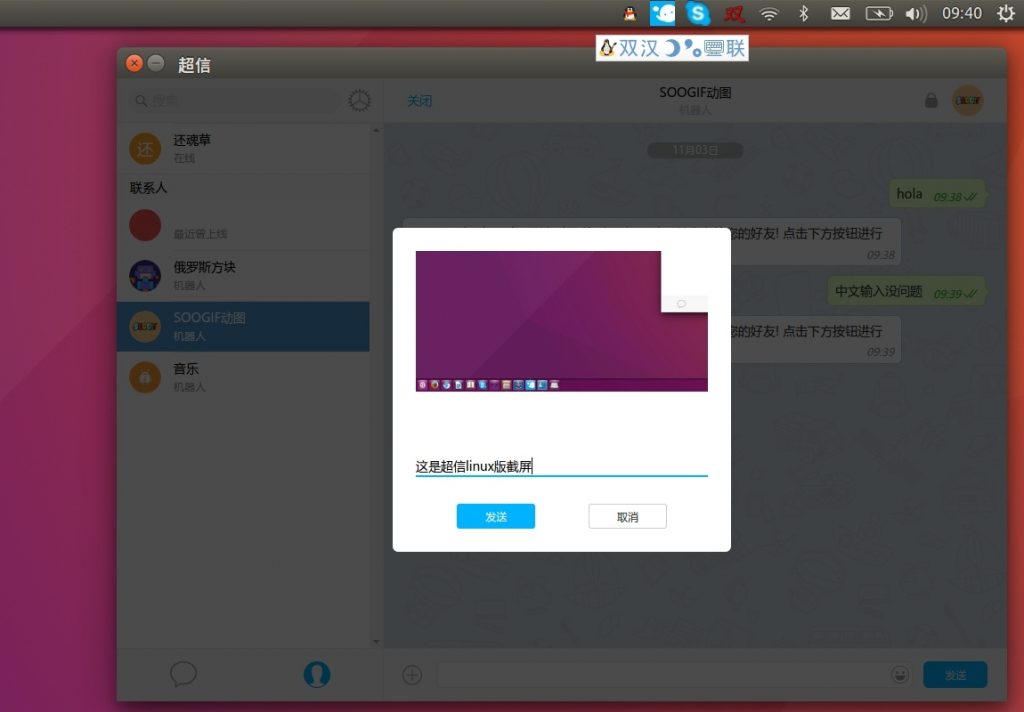Open the Wi-Fi network indicator menu
The height and width of the screenshot is (712, 1024).
click(768, 14)
